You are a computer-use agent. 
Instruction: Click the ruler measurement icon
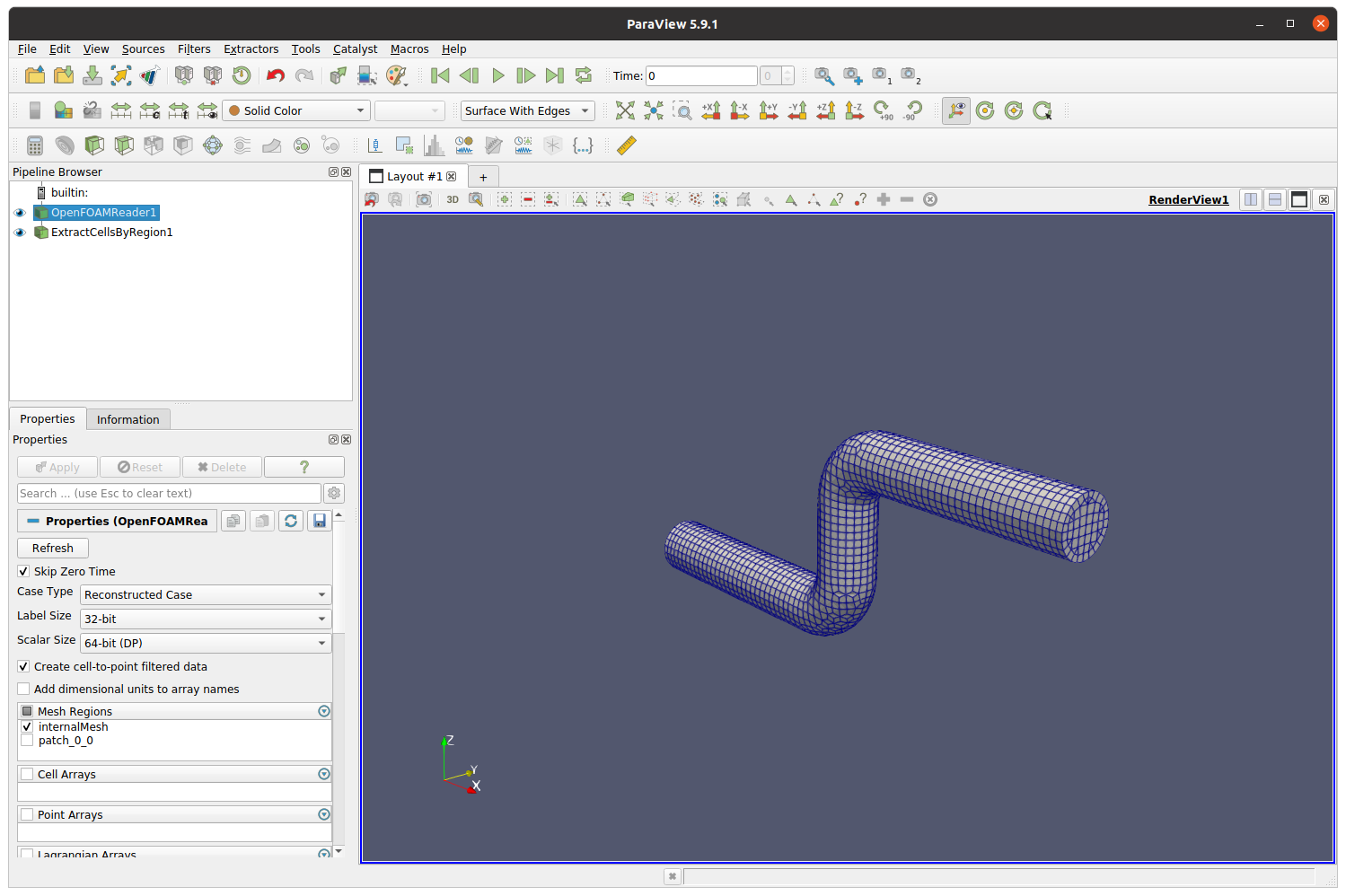click(x=627, y=145)
